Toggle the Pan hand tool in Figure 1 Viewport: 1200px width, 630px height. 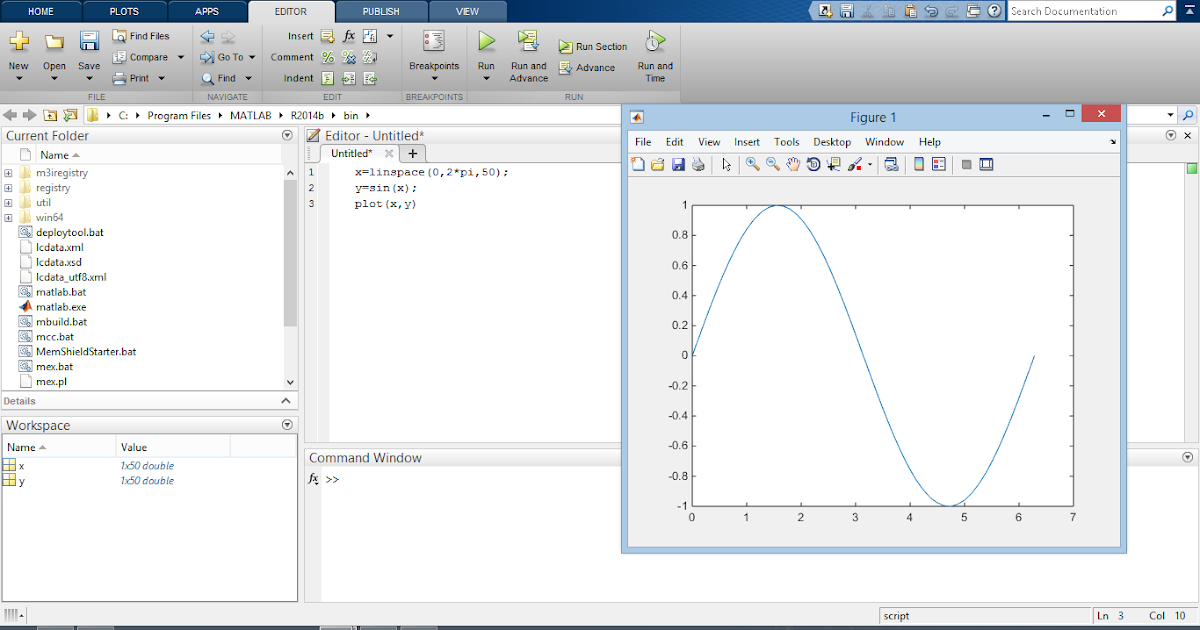(x=793, y=164)
